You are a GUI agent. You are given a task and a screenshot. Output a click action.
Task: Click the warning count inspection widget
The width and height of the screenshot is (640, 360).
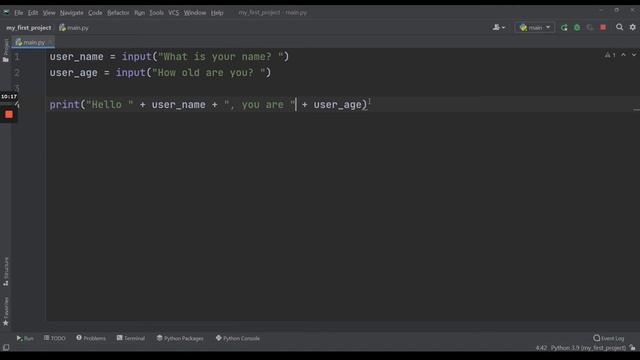[x=610, y=55]
